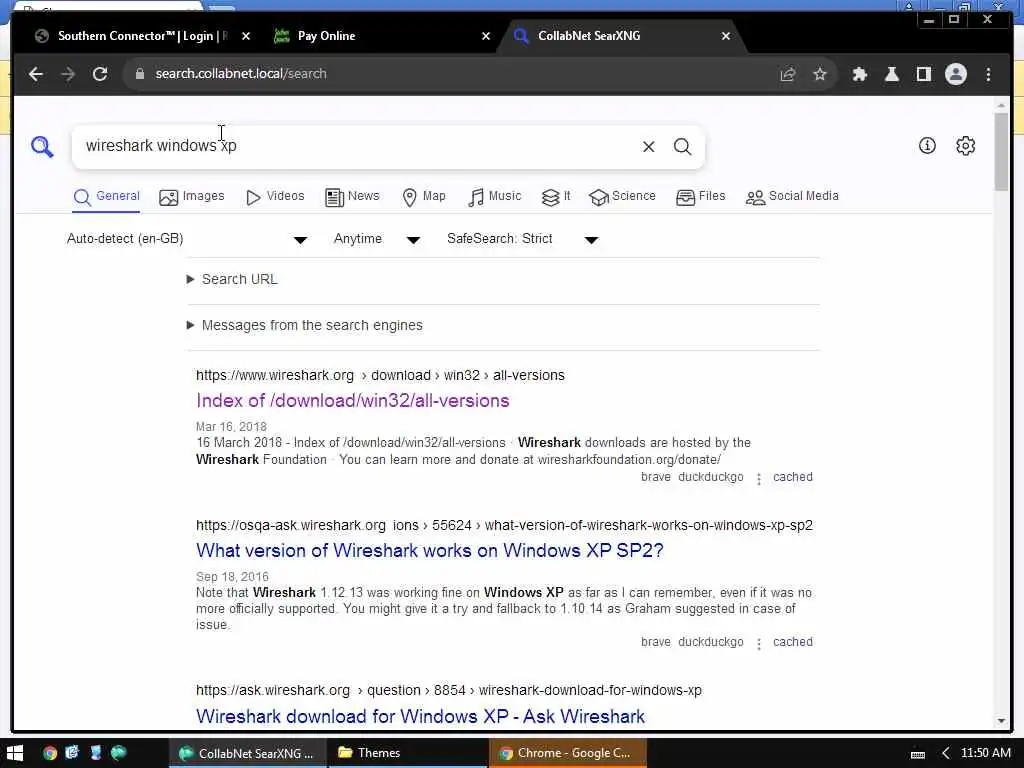Go back using the browser back arrow
This screenshot has height=768, width=1024.
[36, 74]
